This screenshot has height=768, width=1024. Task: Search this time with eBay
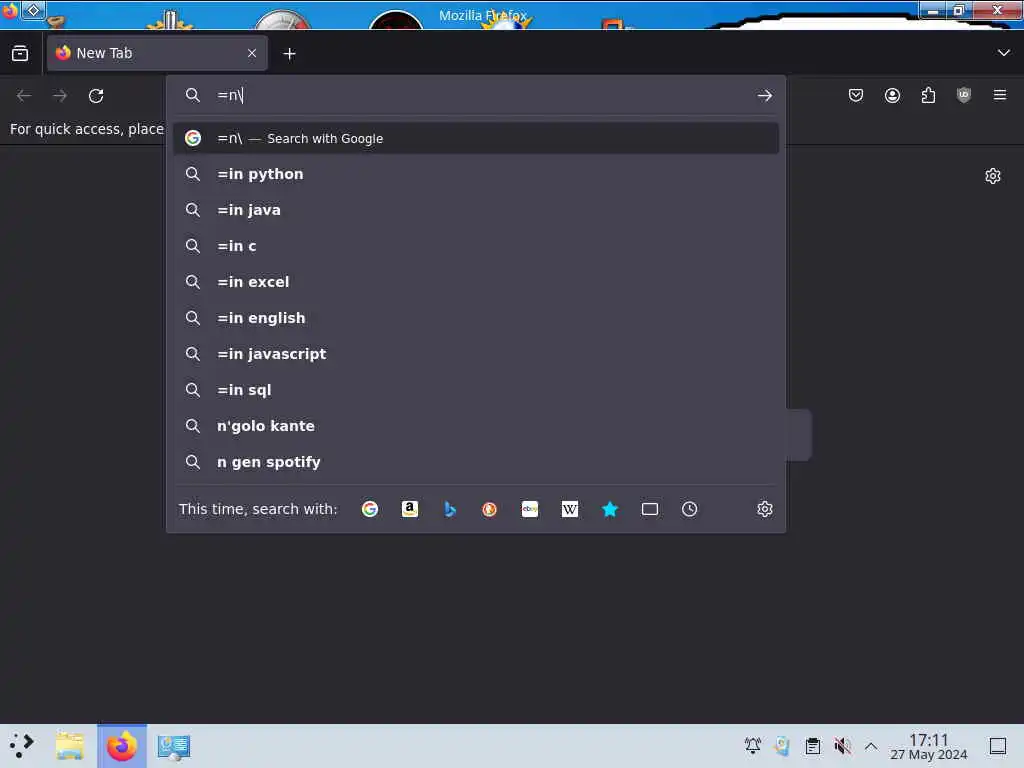(x=530, y=509)
